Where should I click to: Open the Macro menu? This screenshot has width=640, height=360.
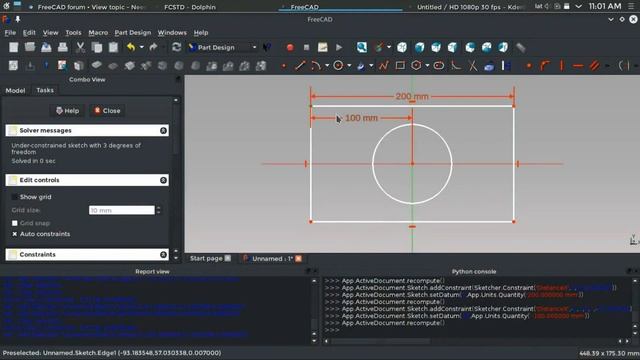(98, 33)
